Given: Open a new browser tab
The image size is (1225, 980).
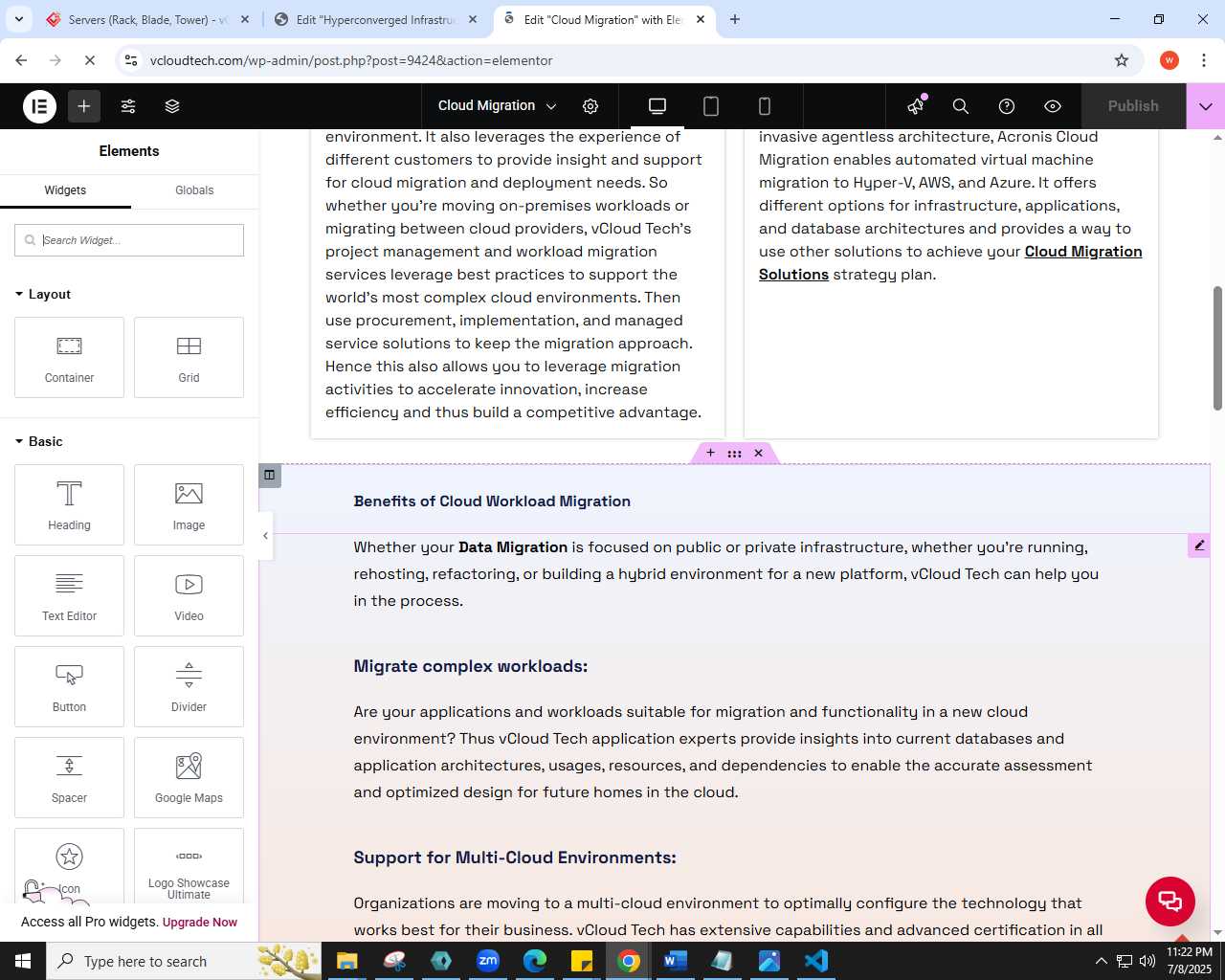Looking at the screenshot, I should coord(735,19).
